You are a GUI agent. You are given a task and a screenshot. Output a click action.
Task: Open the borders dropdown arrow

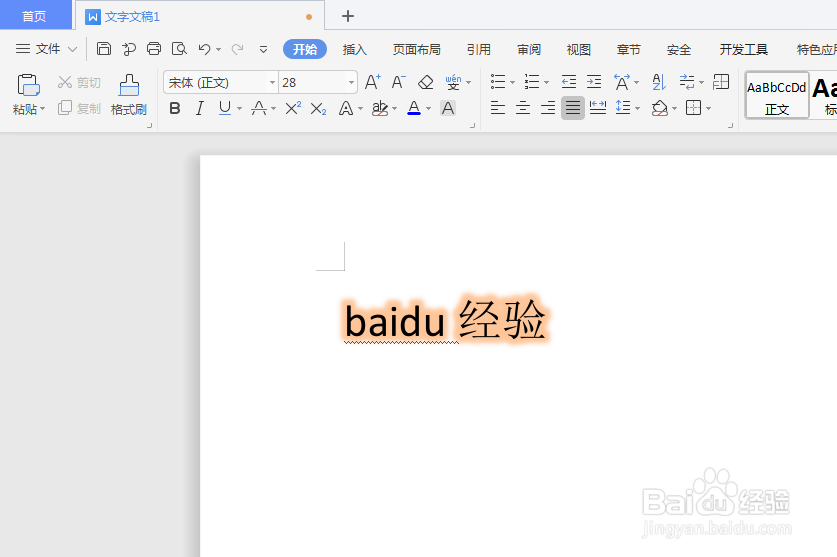[708, 108]
